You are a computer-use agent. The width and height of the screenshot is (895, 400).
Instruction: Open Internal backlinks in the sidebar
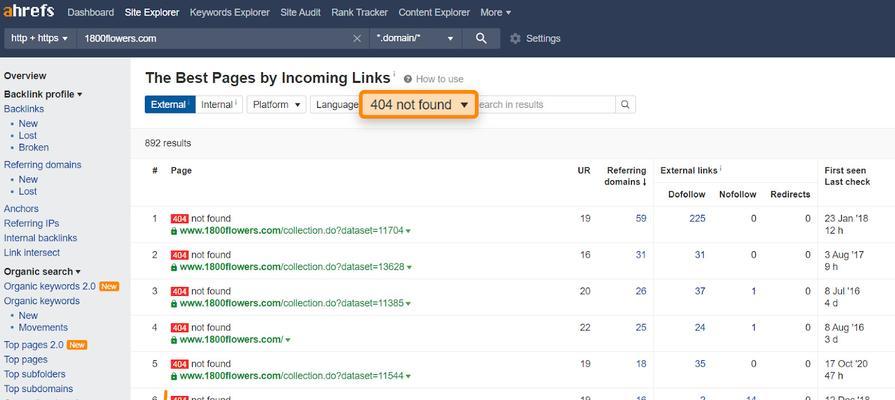(x=41, y=238)
